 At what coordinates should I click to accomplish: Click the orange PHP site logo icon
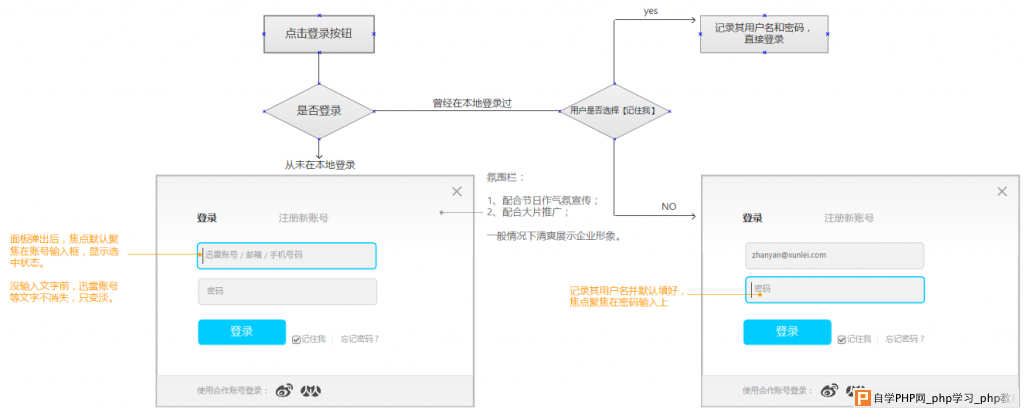(862, 397)
